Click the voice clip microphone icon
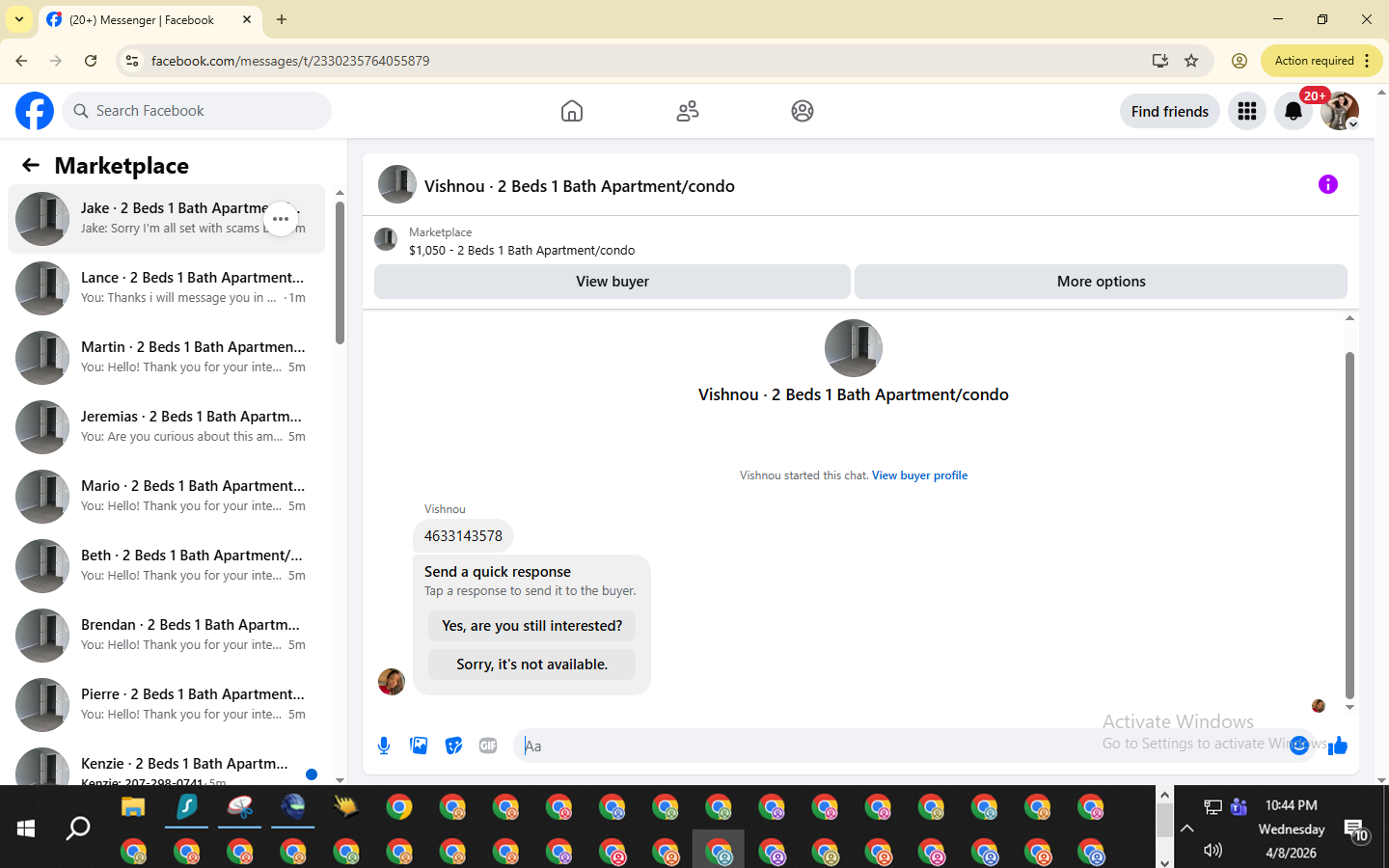The image size is (1389, 868). tap(384, 746)
